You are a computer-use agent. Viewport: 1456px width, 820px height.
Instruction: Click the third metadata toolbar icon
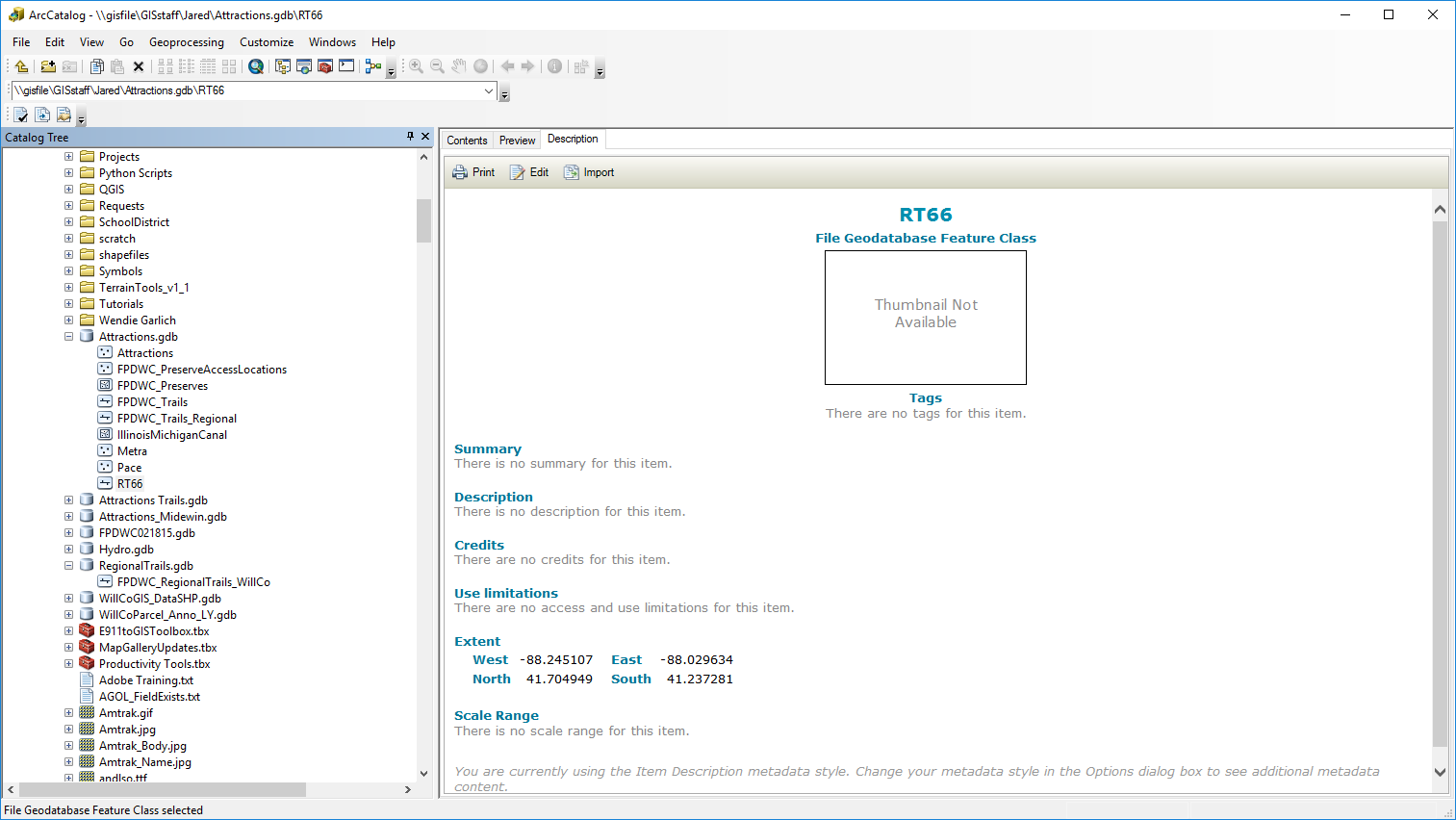pyautogui.click(x=64, y=115)
